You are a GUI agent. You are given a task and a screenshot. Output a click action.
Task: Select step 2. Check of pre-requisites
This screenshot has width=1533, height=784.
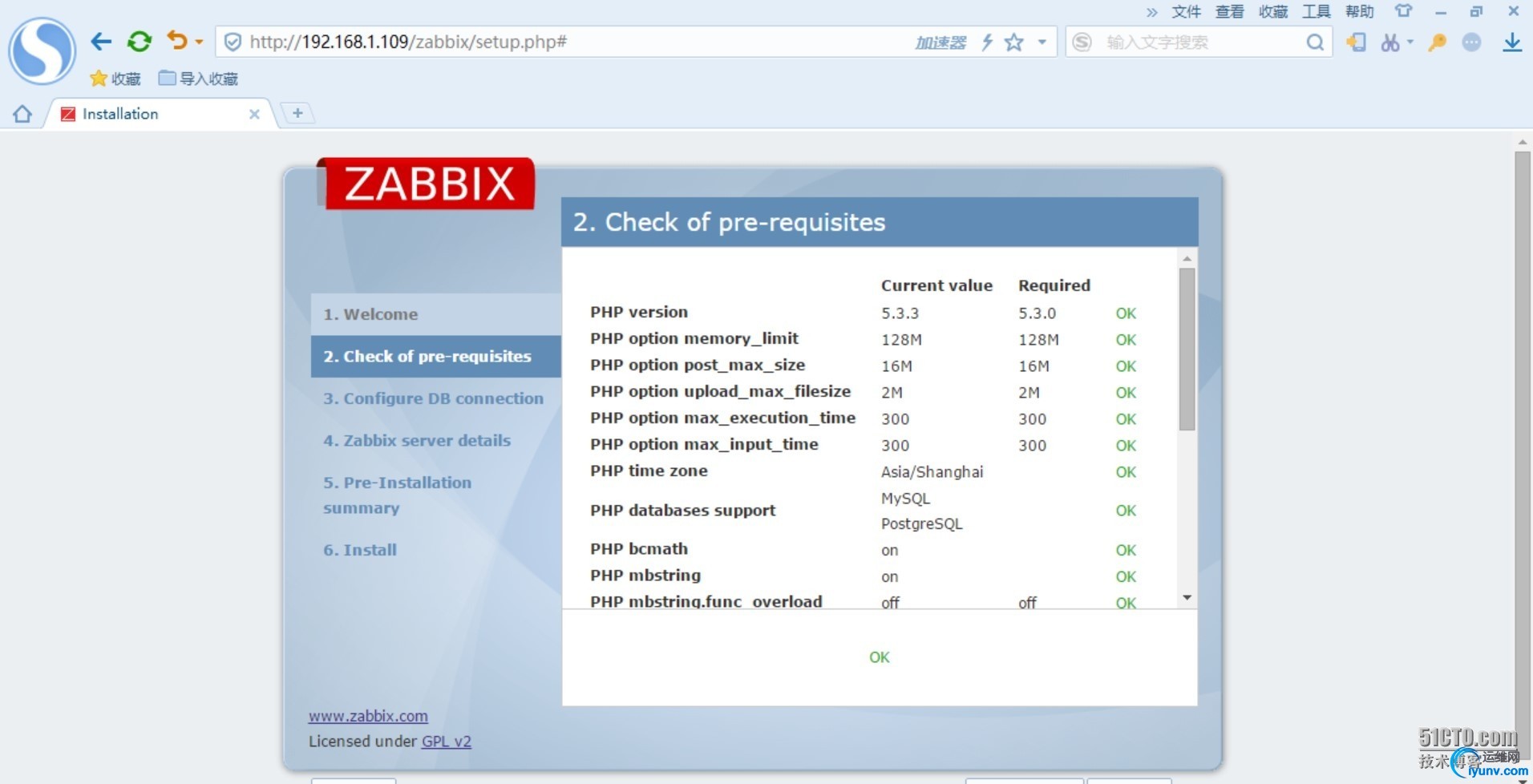[x=435, y=356]
